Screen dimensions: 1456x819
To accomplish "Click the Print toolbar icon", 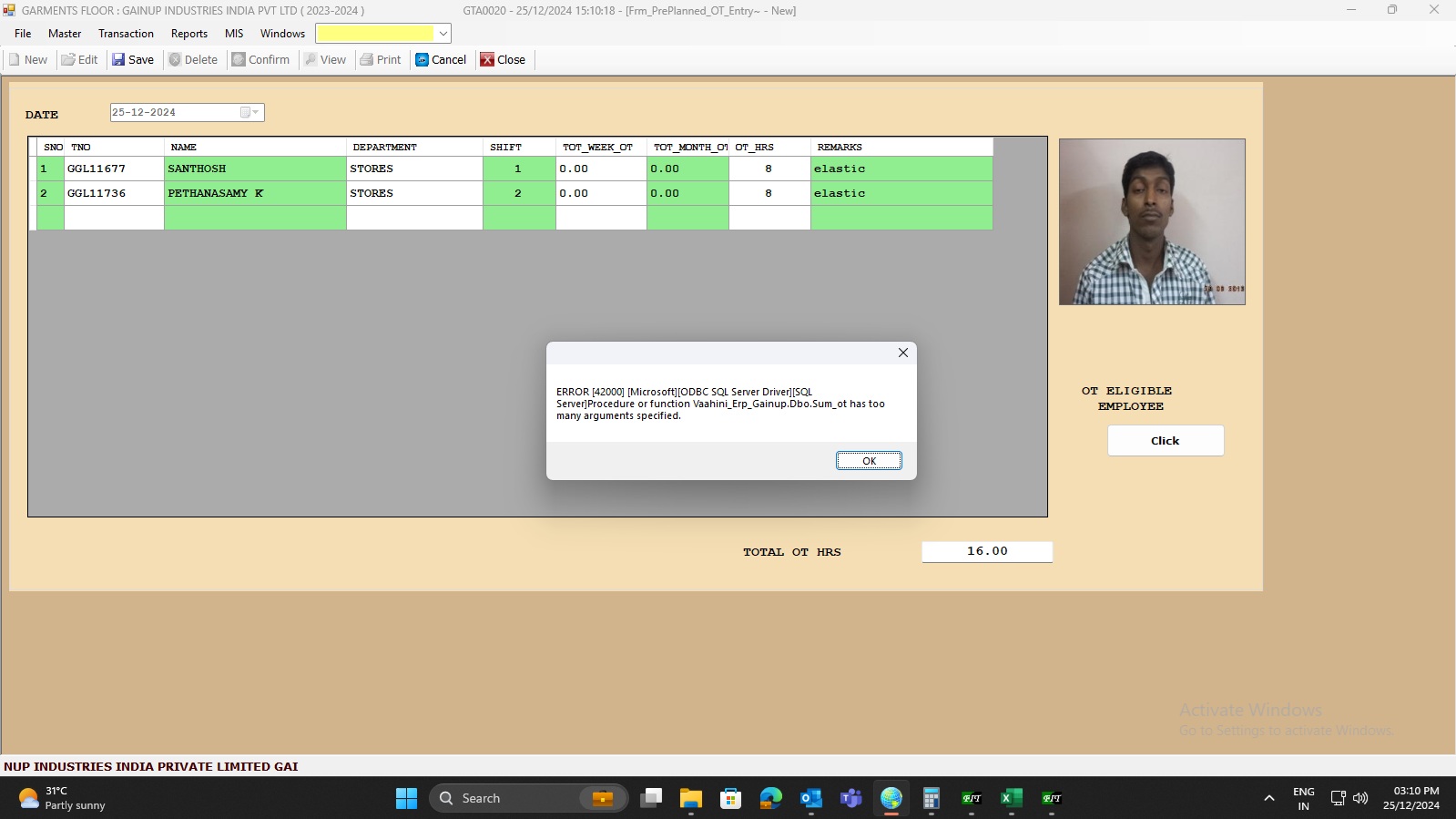I will (367, 60).
